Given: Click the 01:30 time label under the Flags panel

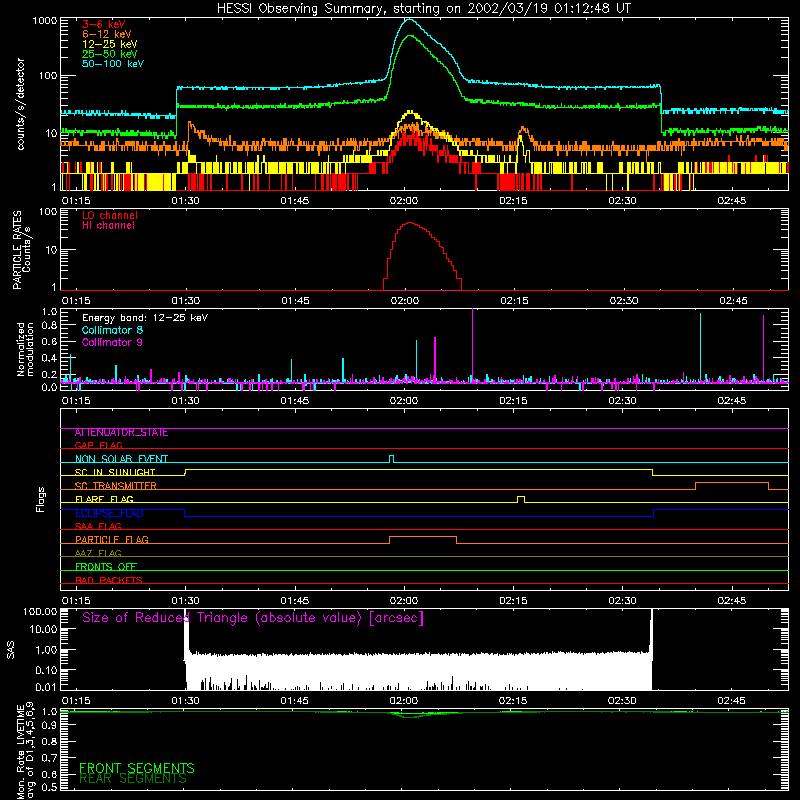Looking at the screenshot, I should pyautogui.click(x=185, y=601).
